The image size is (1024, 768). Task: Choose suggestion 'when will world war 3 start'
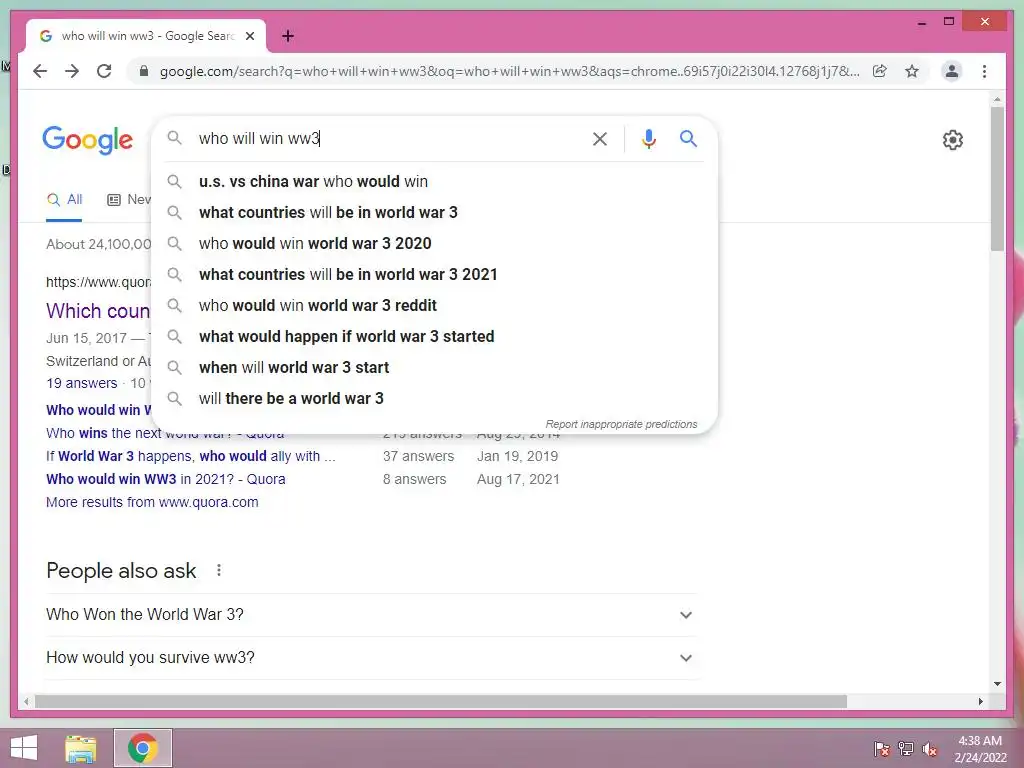coord(434,368)
